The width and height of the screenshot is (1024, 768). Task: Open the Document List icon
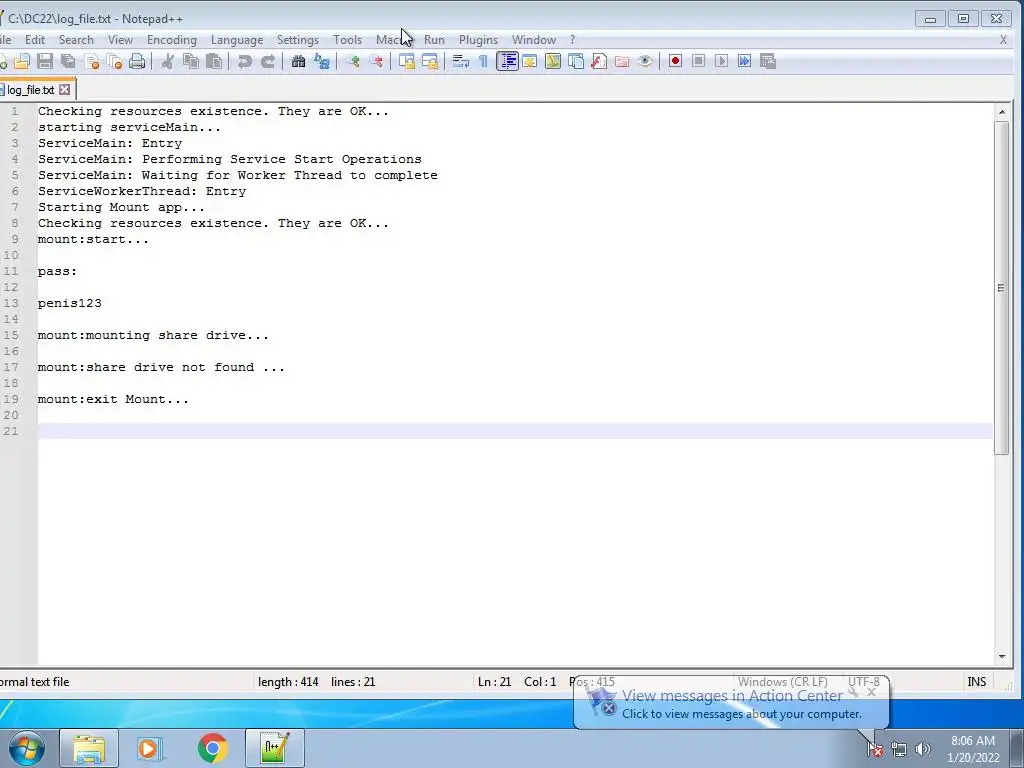point(576,61)
